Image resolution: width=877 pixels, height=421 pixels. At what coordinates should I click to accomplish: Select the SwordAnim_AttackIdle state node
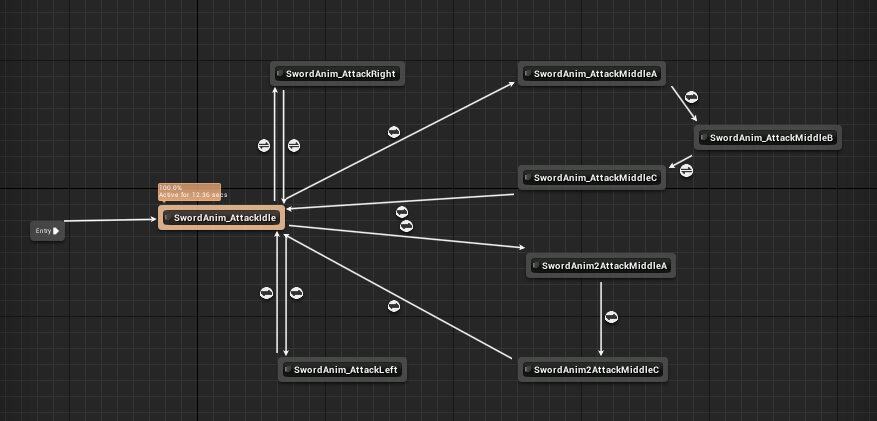(221, 217)
